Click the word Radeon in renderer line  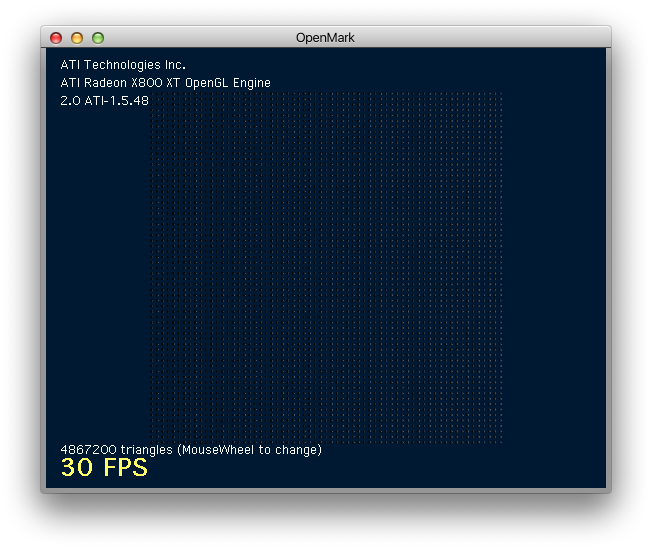(x=107, y=83)
